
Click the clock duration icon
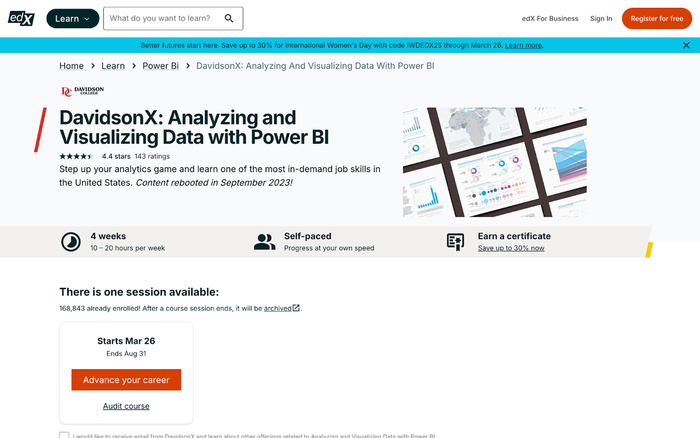pyautogui.click(x=71, y=242)
